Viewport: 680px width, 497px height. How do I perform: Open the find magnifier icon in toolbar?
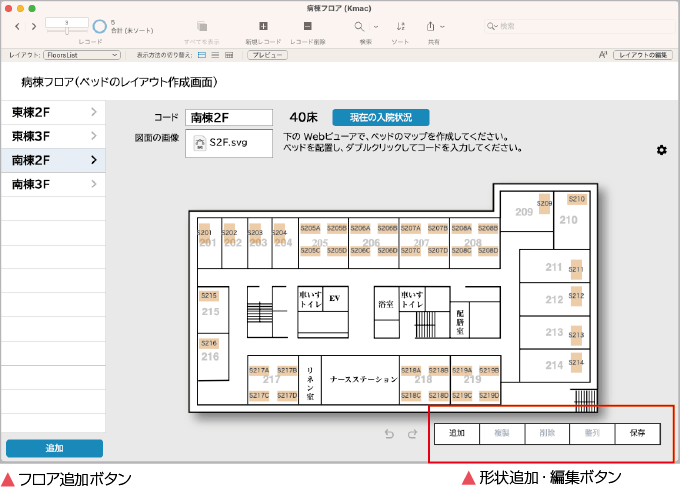click(x=359, y=26)
